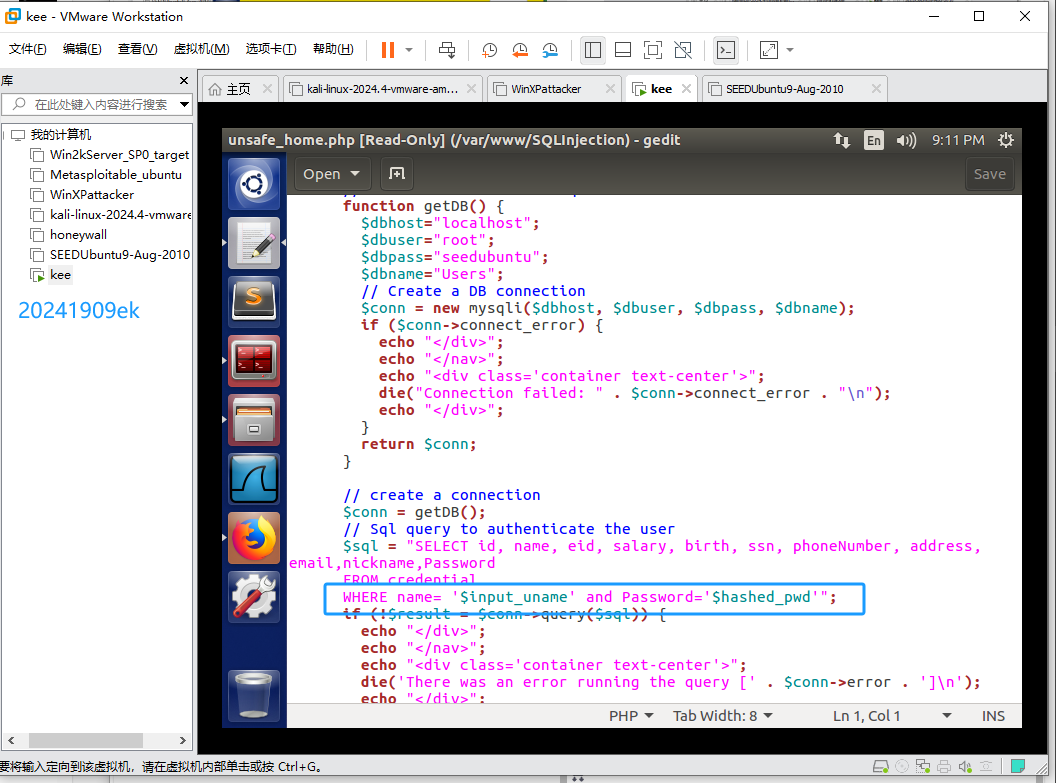This screenshot has height=783, width=1056.
Task: Create a new document in gedit
Action: coord(397,174)
